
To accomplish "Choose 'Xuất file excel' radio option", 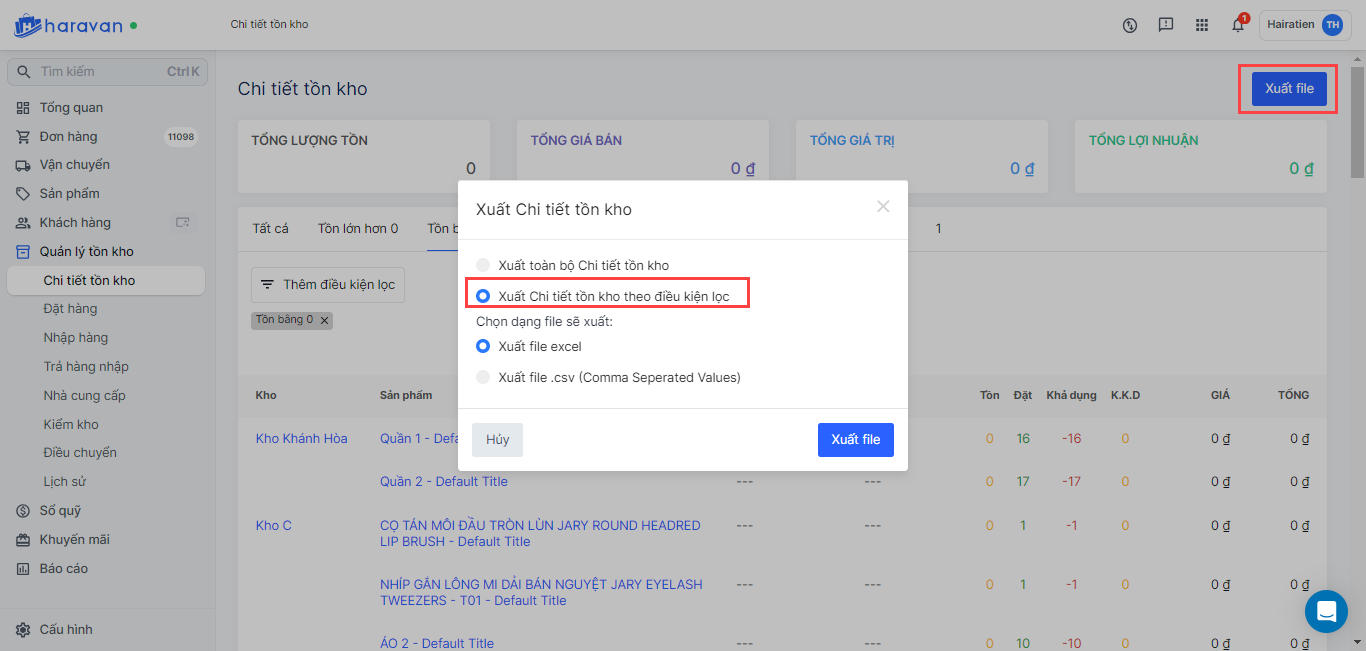I will click(x=483, y=346).
